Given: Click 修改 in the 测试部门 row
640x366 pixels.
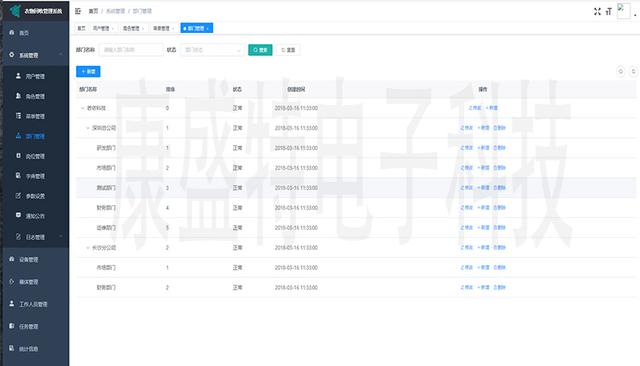Looking at the screenshot, I should pyautogui.click(x=466, y=188).
